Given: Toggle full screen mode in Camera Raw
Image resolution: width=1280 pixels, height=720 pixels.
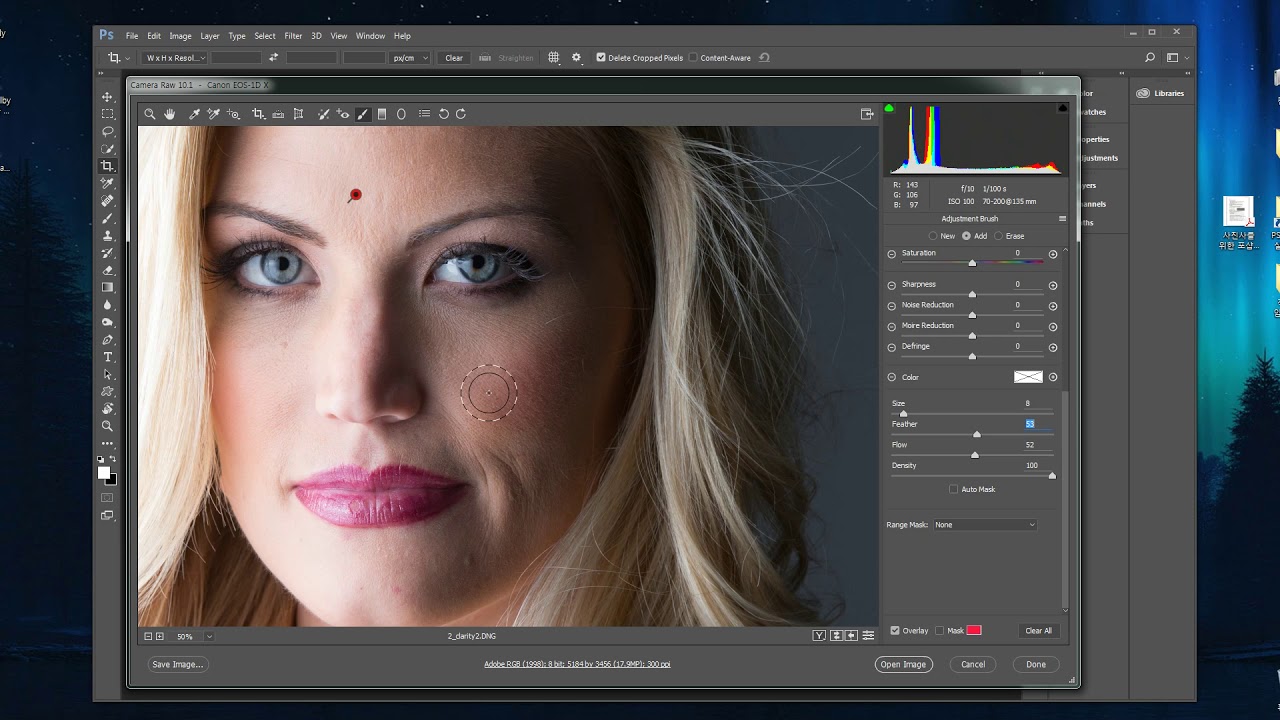Looking at the screenshot, I should click(867, 114).
